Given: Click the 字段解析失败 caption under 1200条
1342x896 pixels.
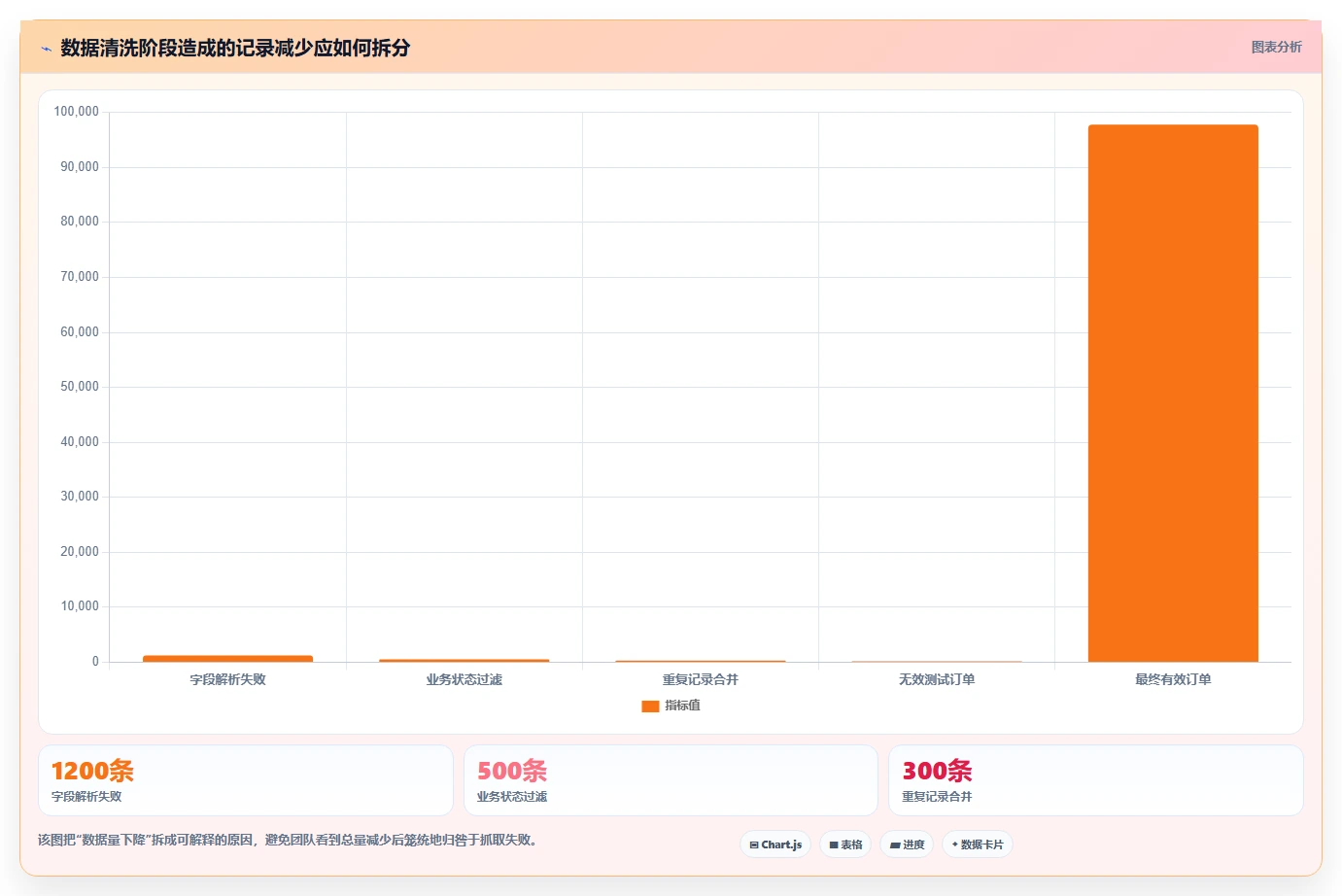Looking at the screenshot, I should pyautogui.click(x=86, y=796).
